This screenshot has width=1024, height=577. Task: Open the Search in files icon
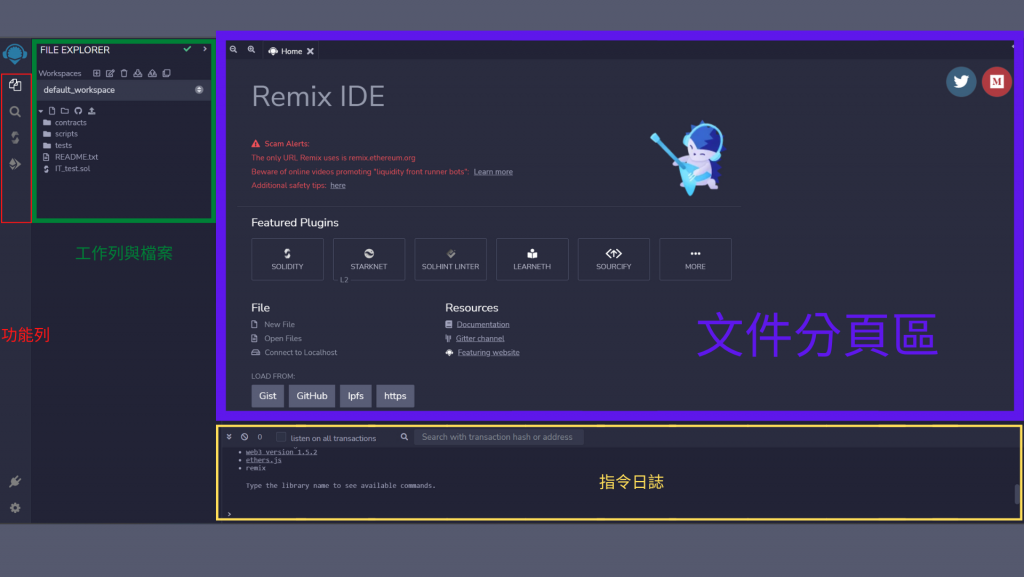[15, 112]
